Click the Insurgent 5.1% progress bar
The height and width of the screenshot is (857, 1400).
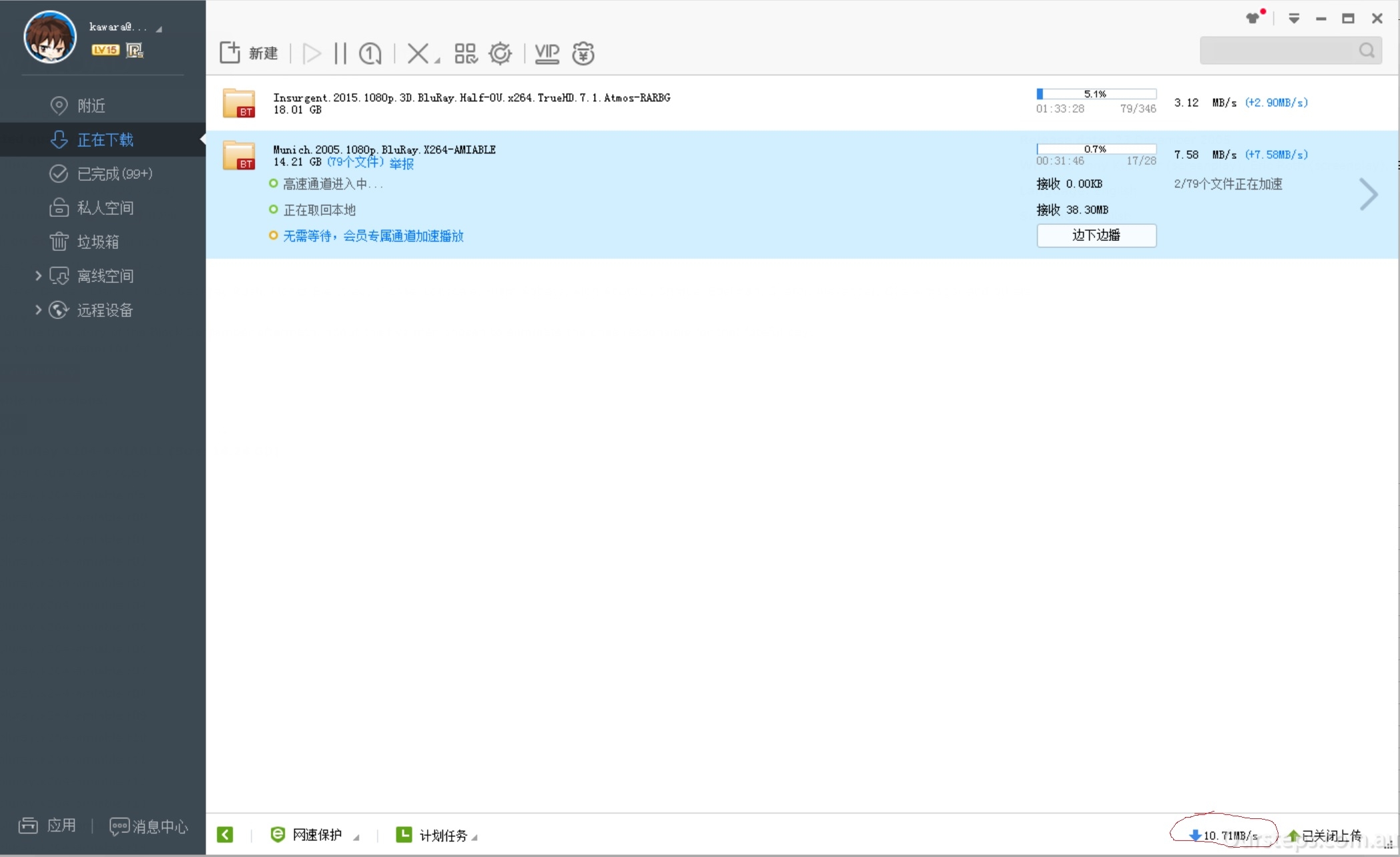(x=1096, y=94)
